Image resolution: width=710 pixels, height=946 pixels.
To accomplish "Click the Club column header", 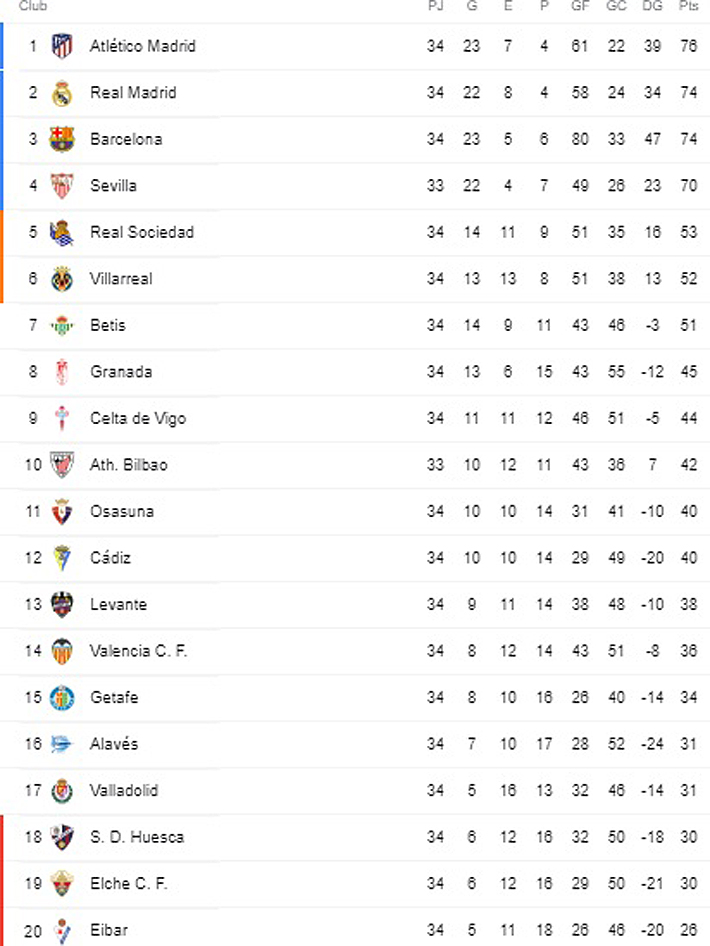I will click(33, 7).
